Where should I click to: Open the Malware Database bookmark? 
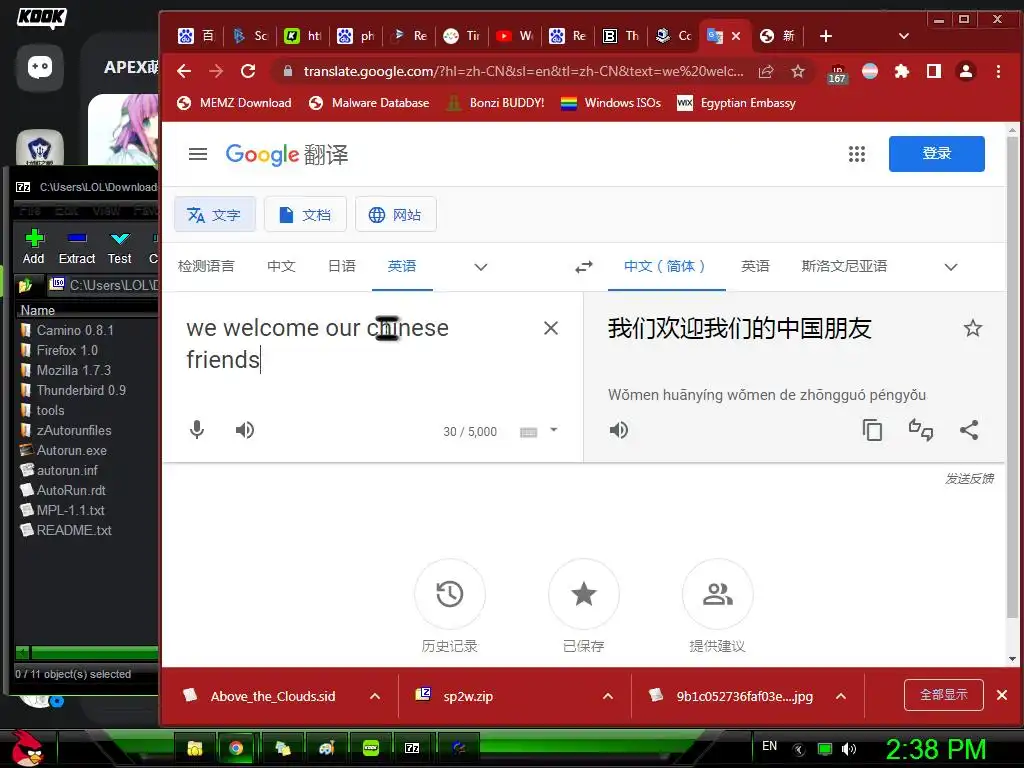[x=369, y=103]
